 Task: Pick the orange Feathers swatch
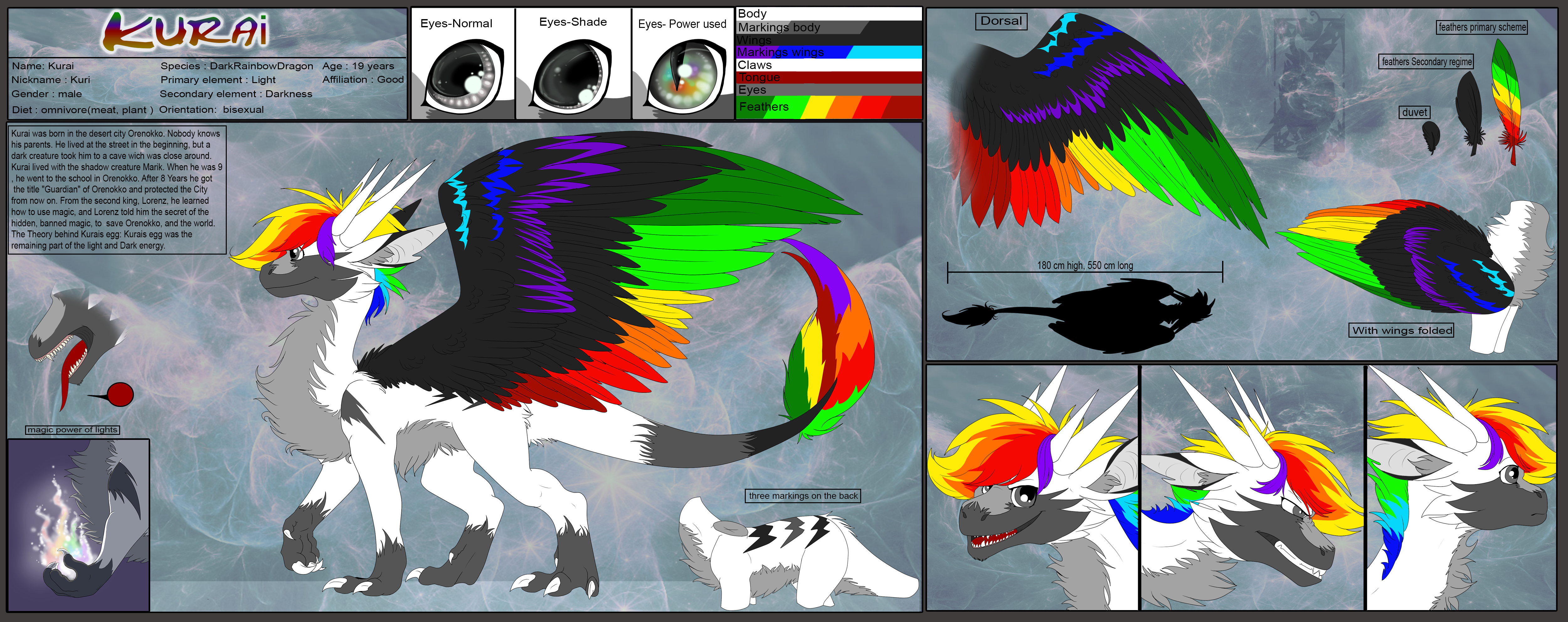click(843, 107)
